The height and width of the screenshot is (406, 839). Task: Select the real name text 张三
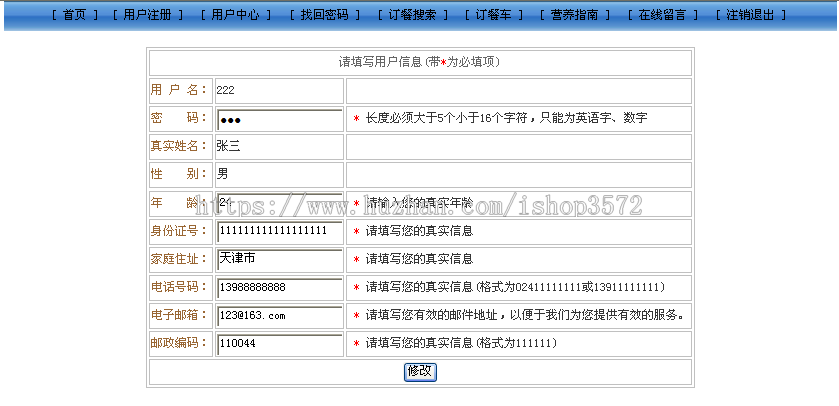[228, 146]
